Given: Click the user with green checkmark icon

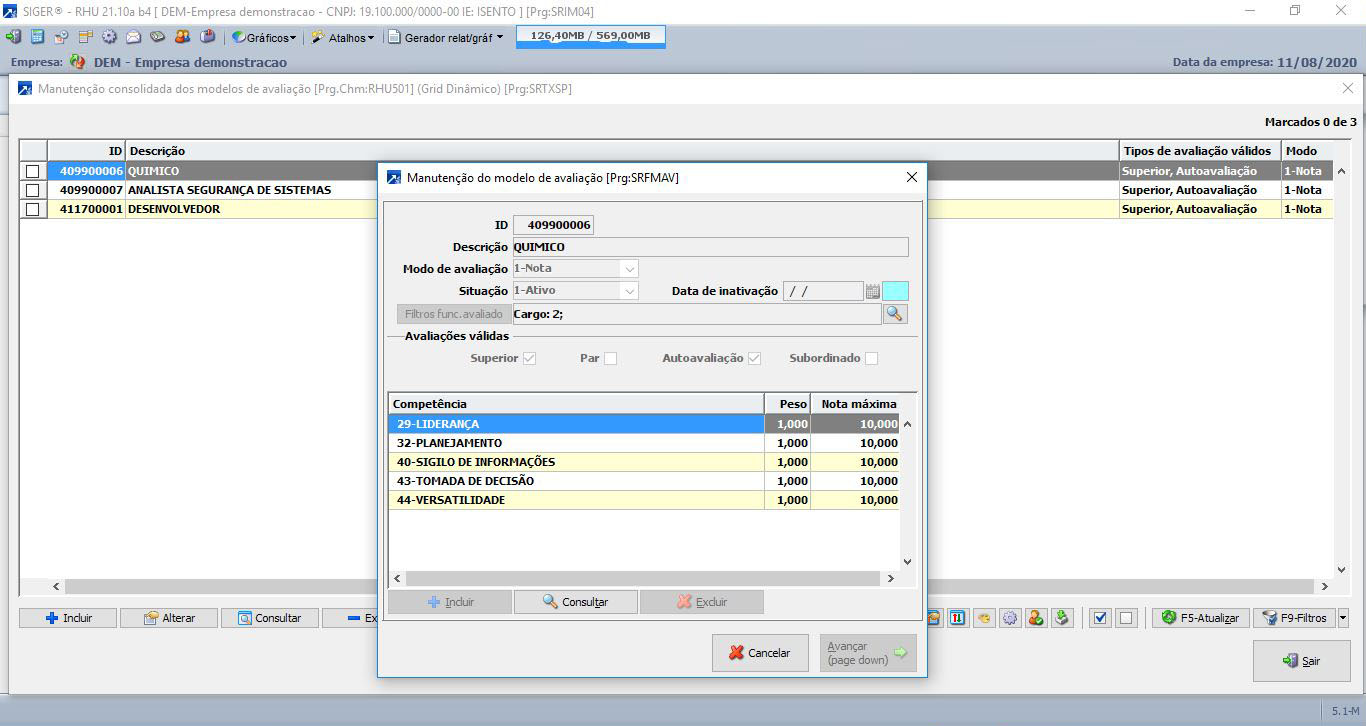Looking at the screenshot, I should 1036,618.
